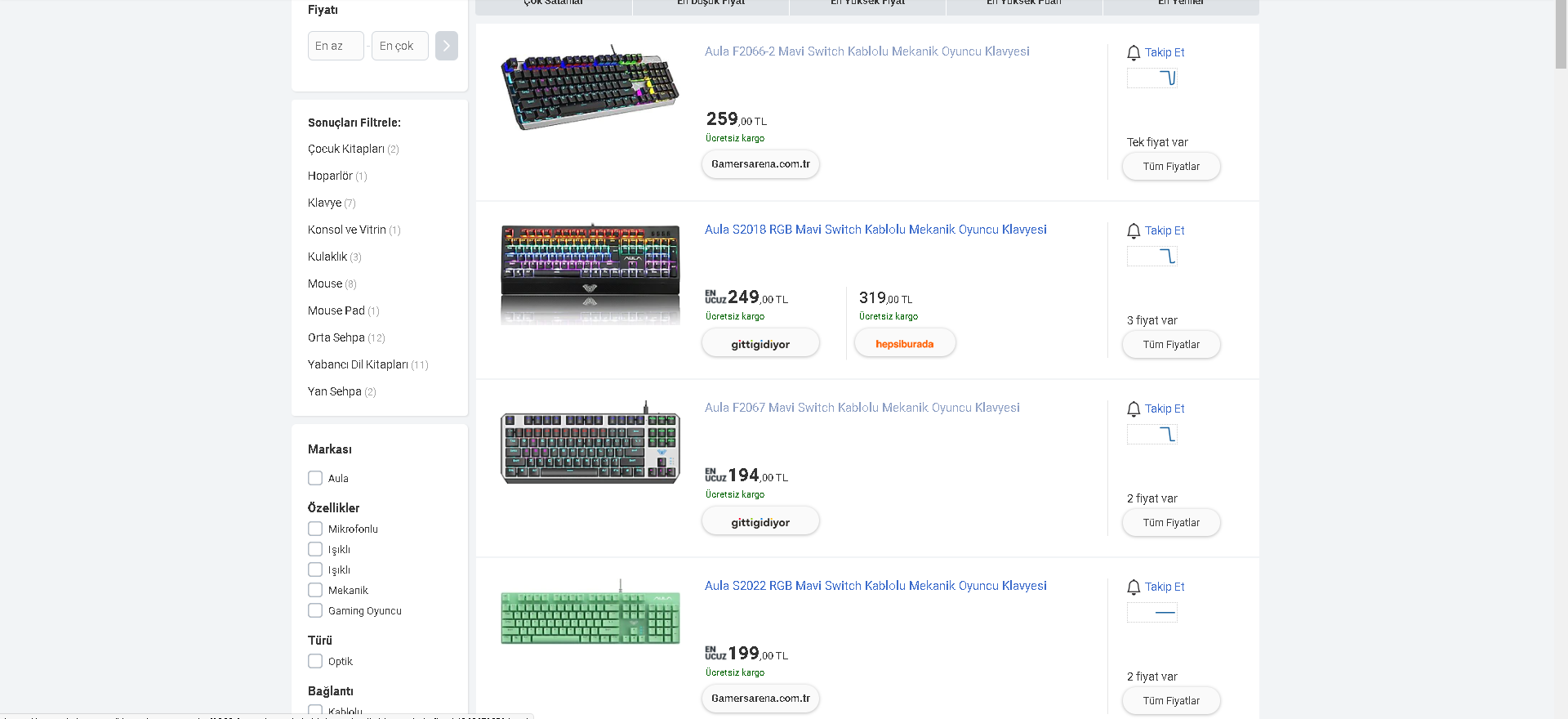
Task: Click the green Aula S2022 keyboard image
Action: click(590, 613)
